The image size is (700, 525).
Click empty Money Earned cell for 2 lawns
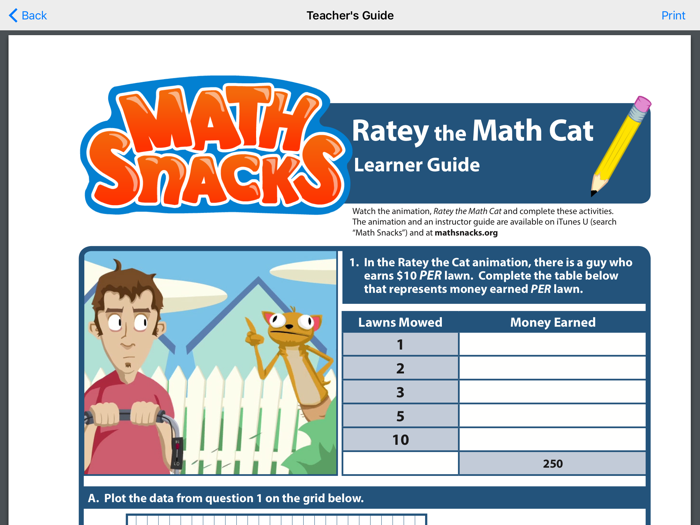553,368
